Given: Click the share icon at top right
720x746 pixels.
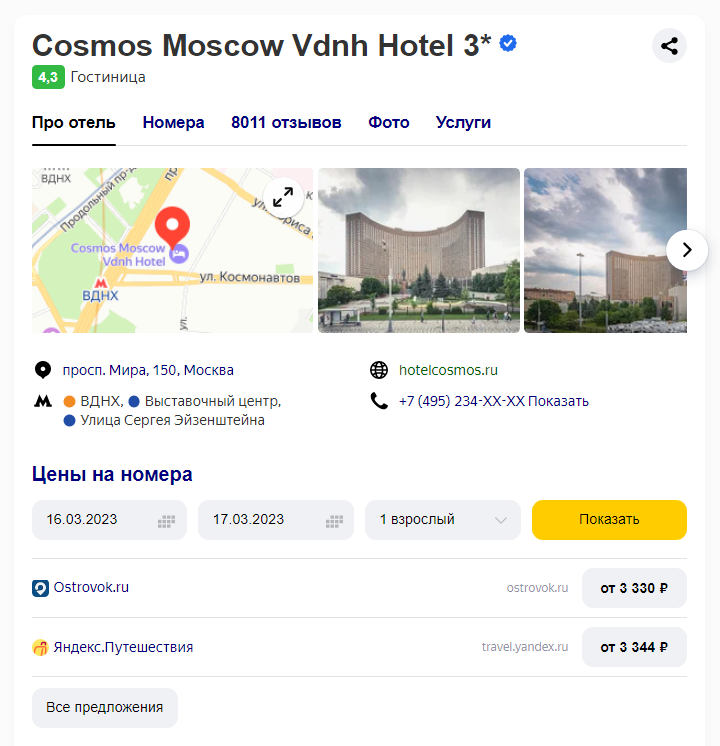Looking at the screenshot, I should click(x=669, y=46).
